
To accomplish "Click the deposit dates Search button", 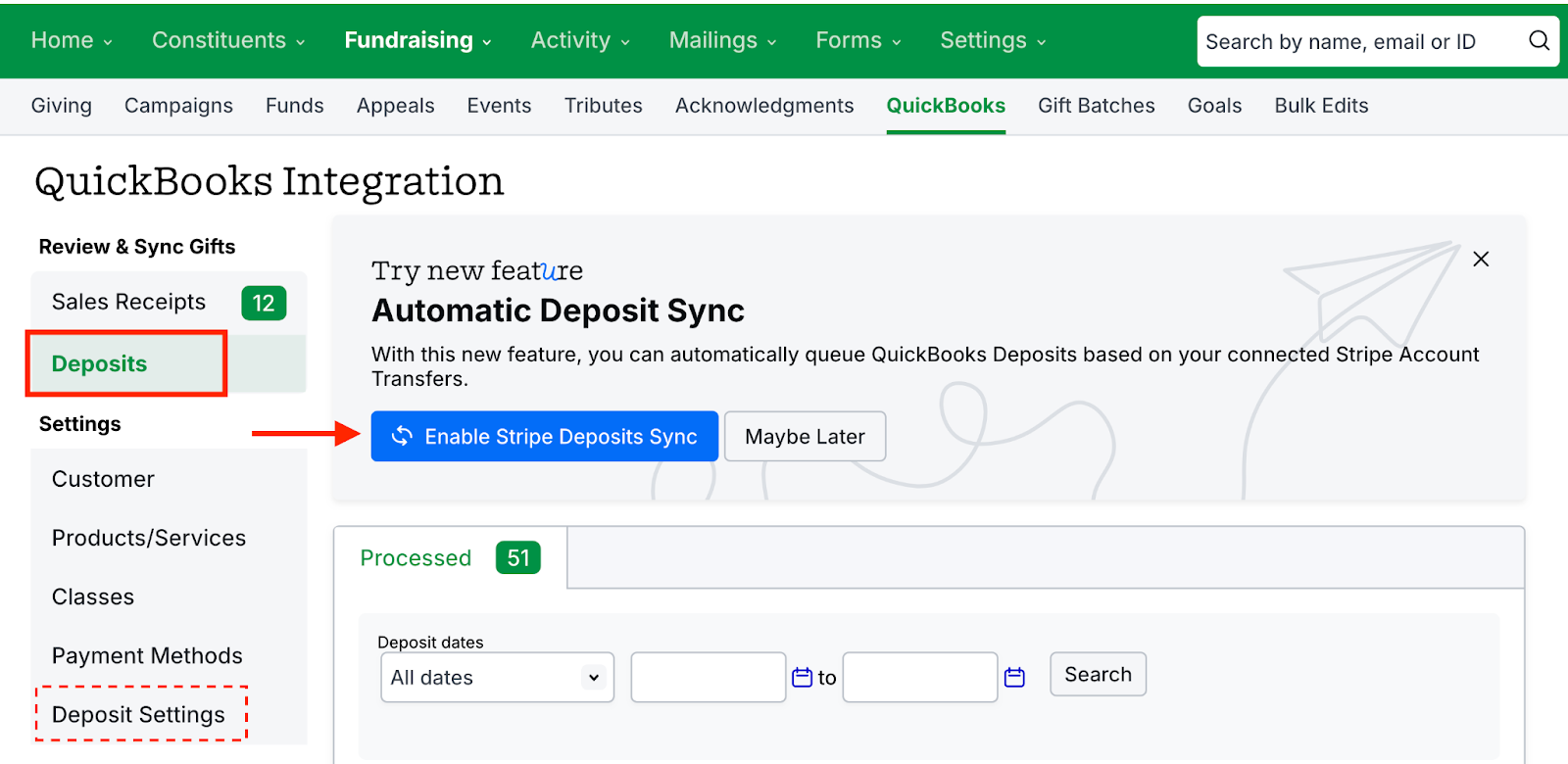I will [1098, 674].
